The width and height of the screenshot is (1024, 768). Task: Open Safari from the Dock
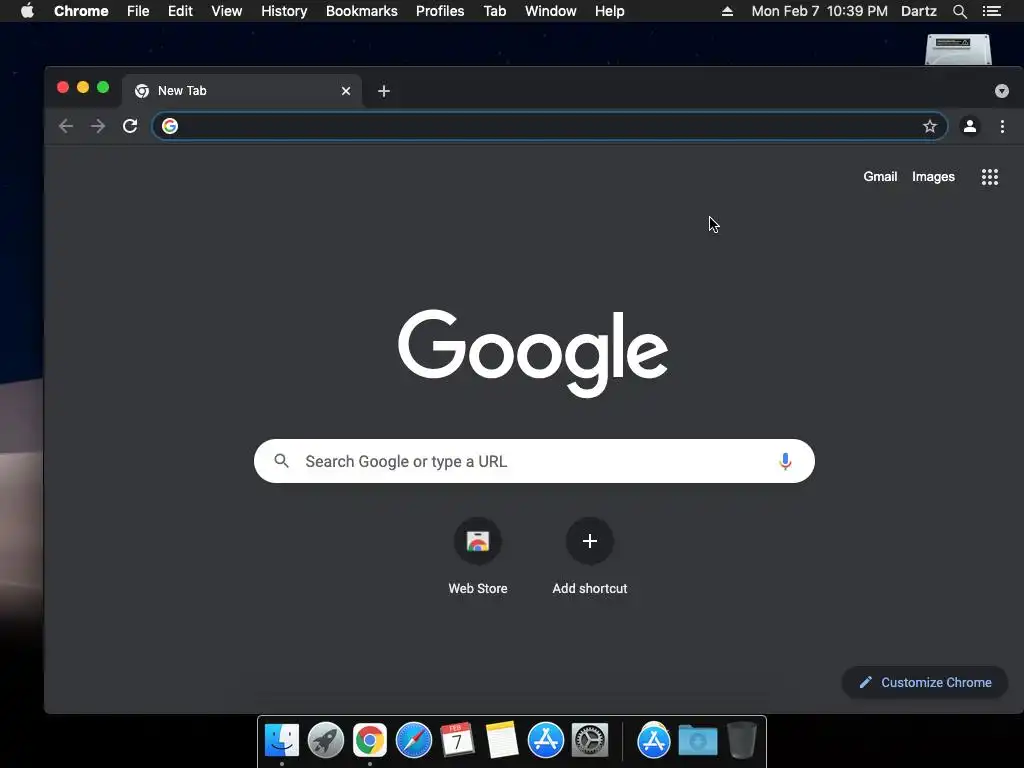[414, 741]
